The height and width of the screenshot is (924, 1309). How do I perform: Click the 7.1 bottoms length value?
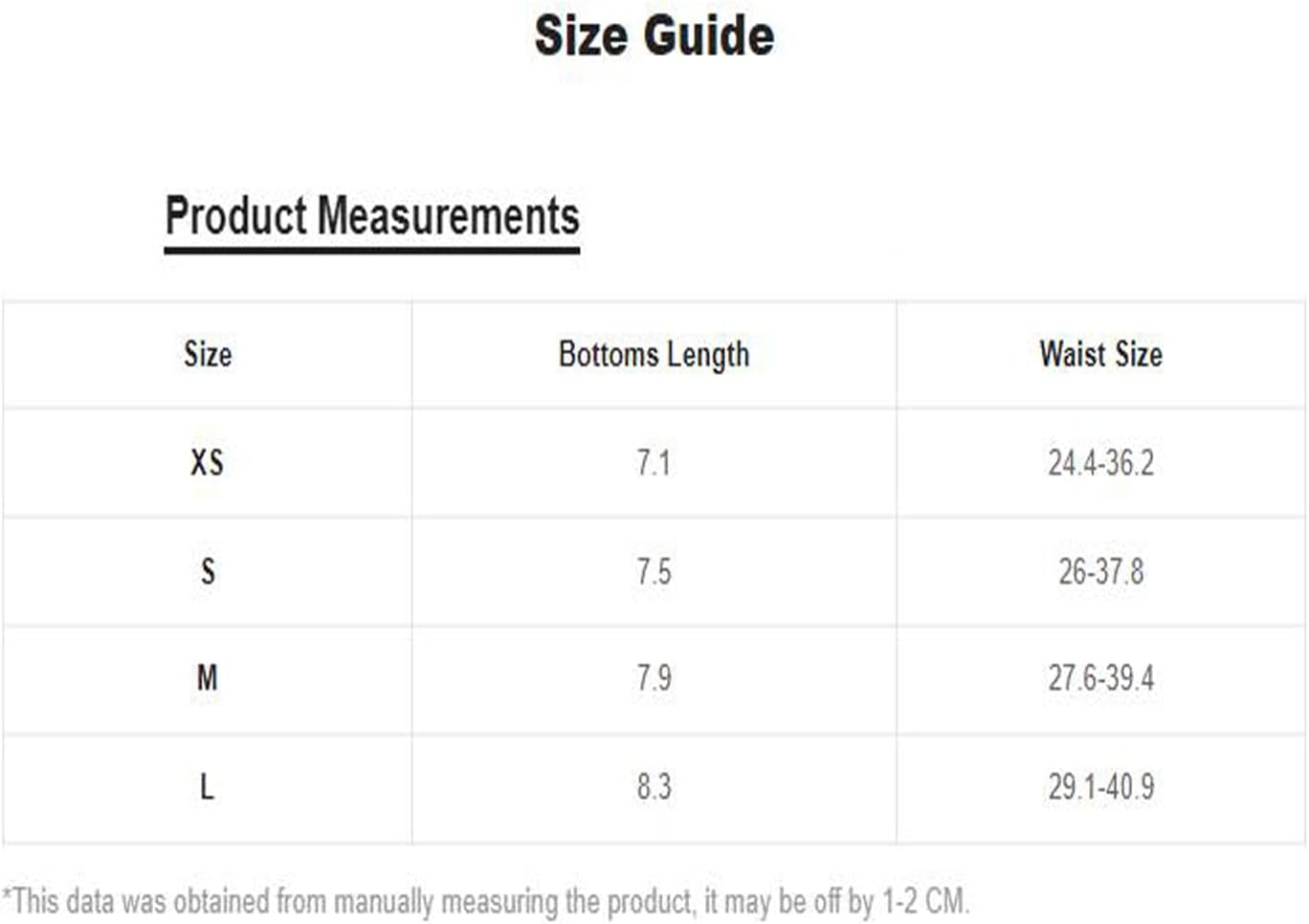pyautogui.click(x=654, y=463)
